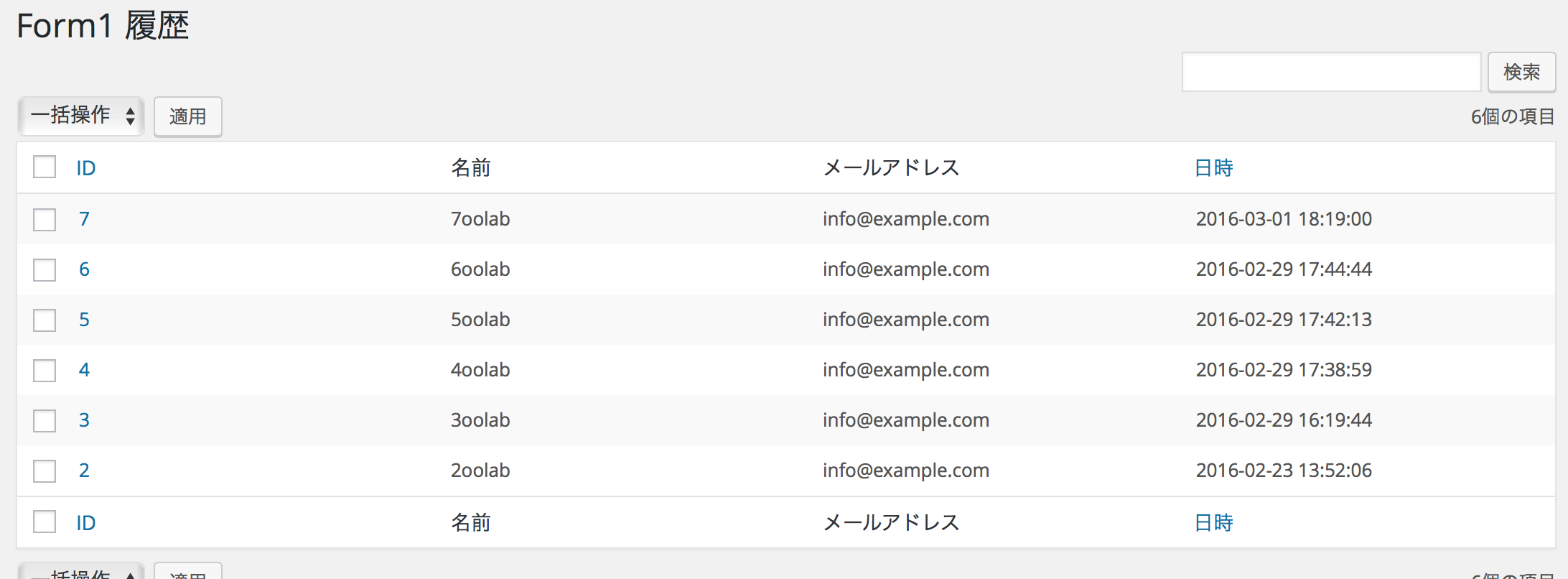Click the 検索 search button
1568x579 pixels.
(1521, 72)
